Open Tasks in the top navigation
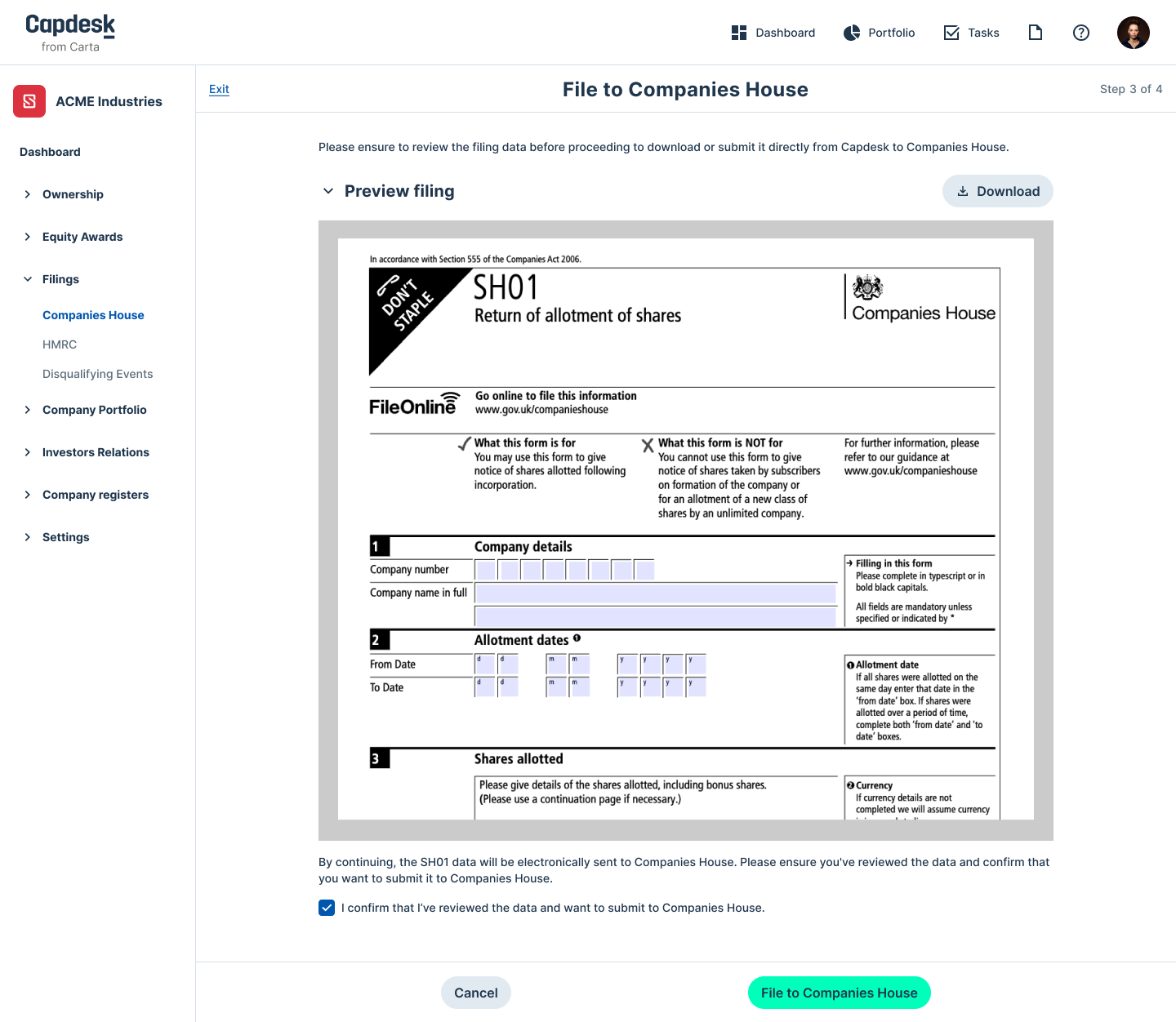This screenshot has height=1022, width=1176. pyautogui.click(x=971, y=33)
